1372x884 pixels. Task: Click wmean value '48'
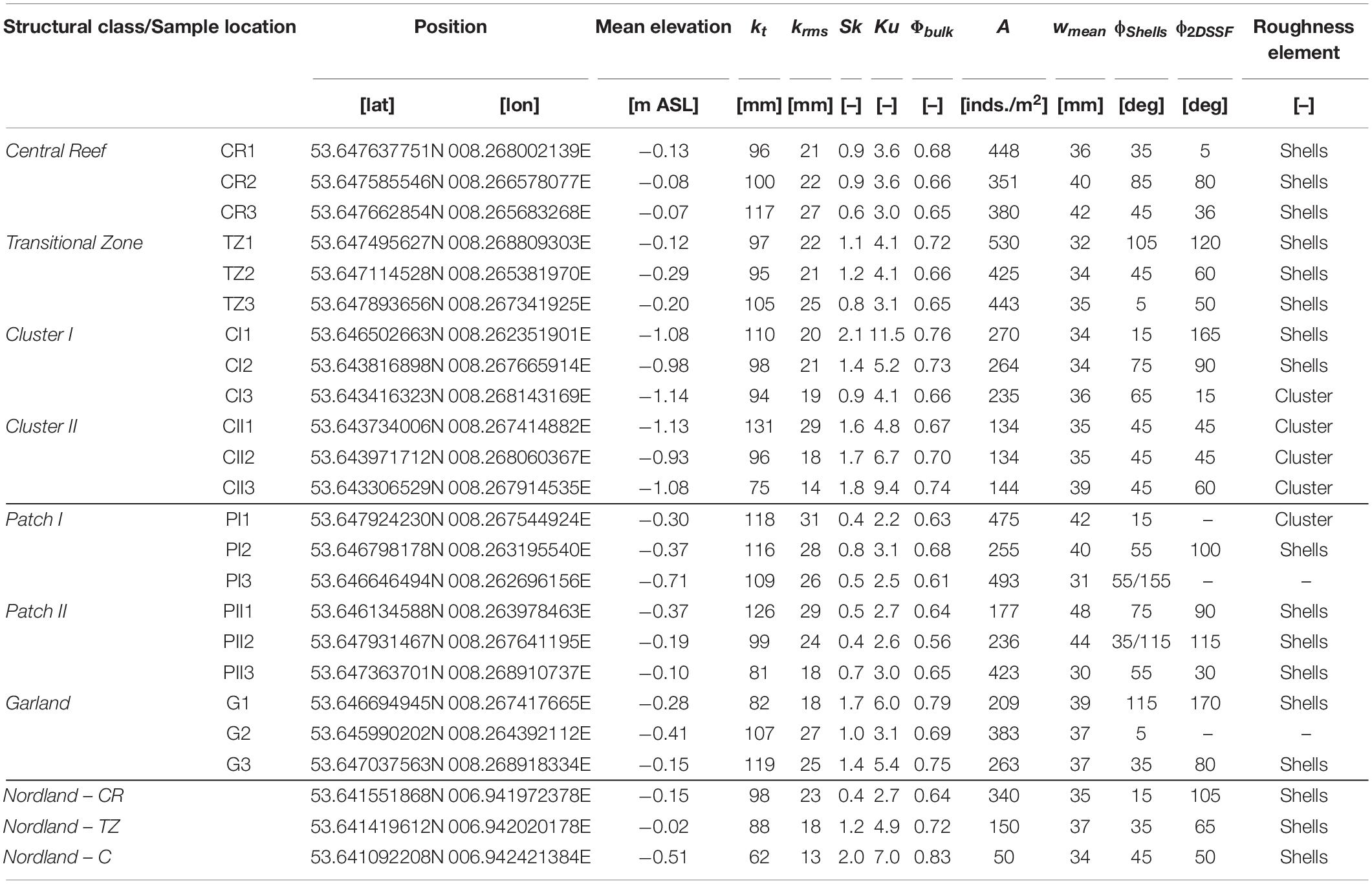point(1080,612)
